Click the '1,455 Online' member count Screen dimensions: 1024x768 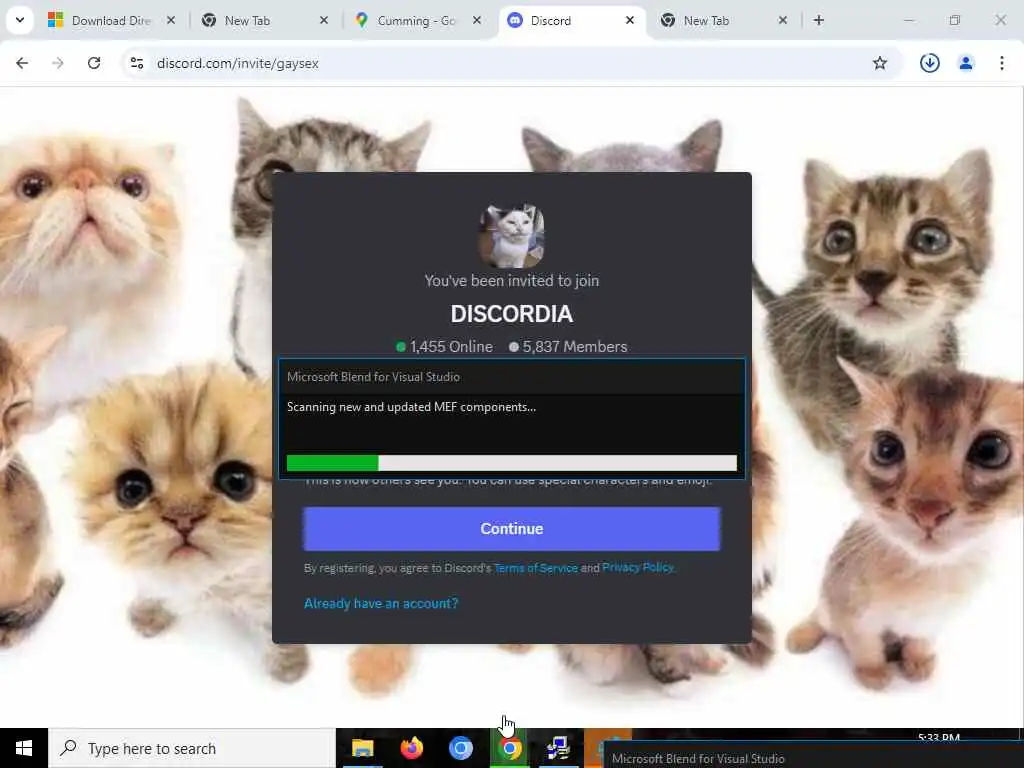[444, 347]
